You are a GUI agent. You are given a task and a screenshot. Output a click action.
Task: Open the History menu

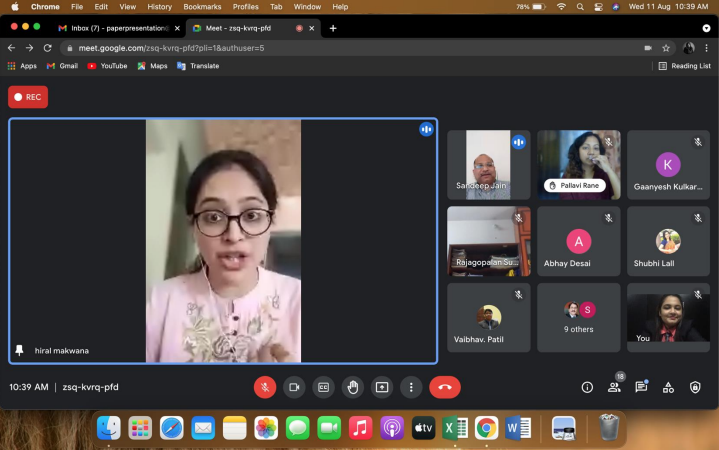160,7
